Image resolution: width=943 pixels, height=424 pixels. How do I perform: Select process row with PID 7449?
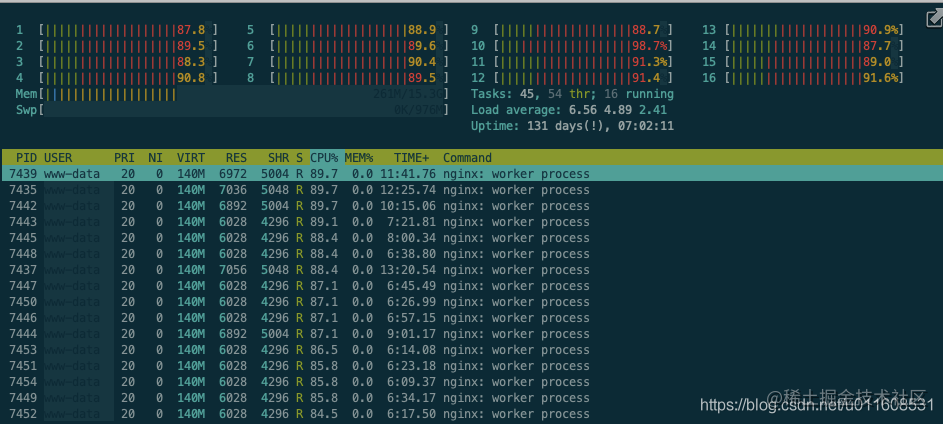[472, 398]
